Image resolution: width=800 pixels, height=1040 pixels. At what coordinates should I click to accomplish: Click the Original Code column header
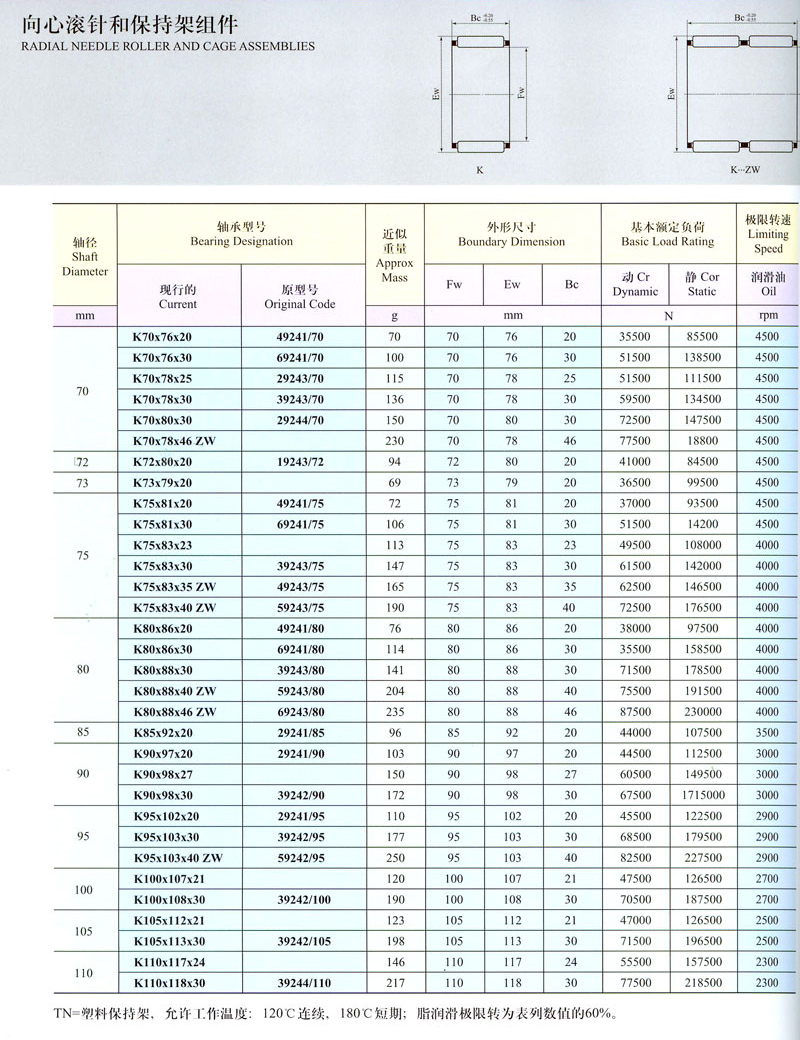click(x=299, y=296)
